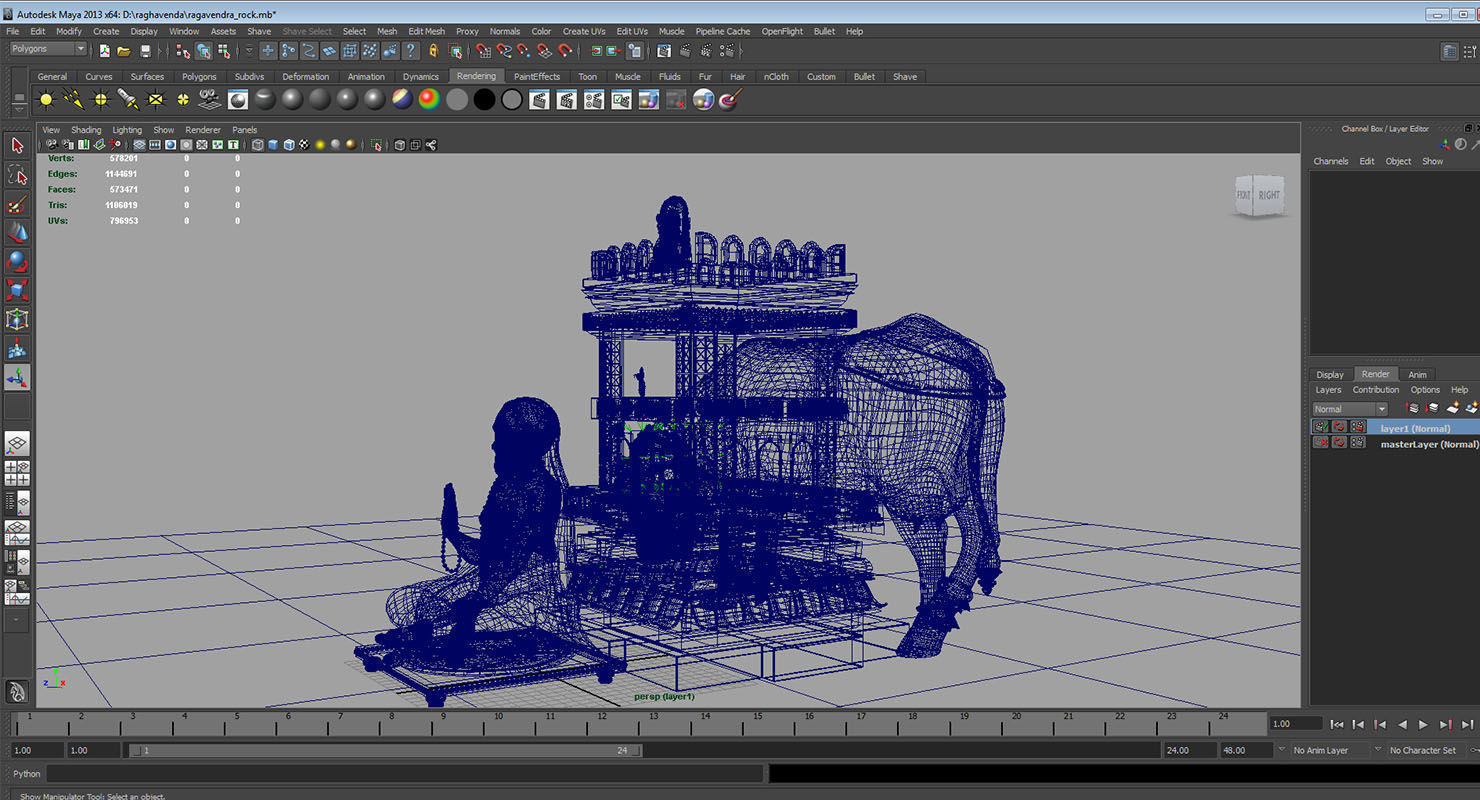This screenshot has height=800, width=1480.
Task: Create an area light from shelf
Action: (x=155, y=100)
